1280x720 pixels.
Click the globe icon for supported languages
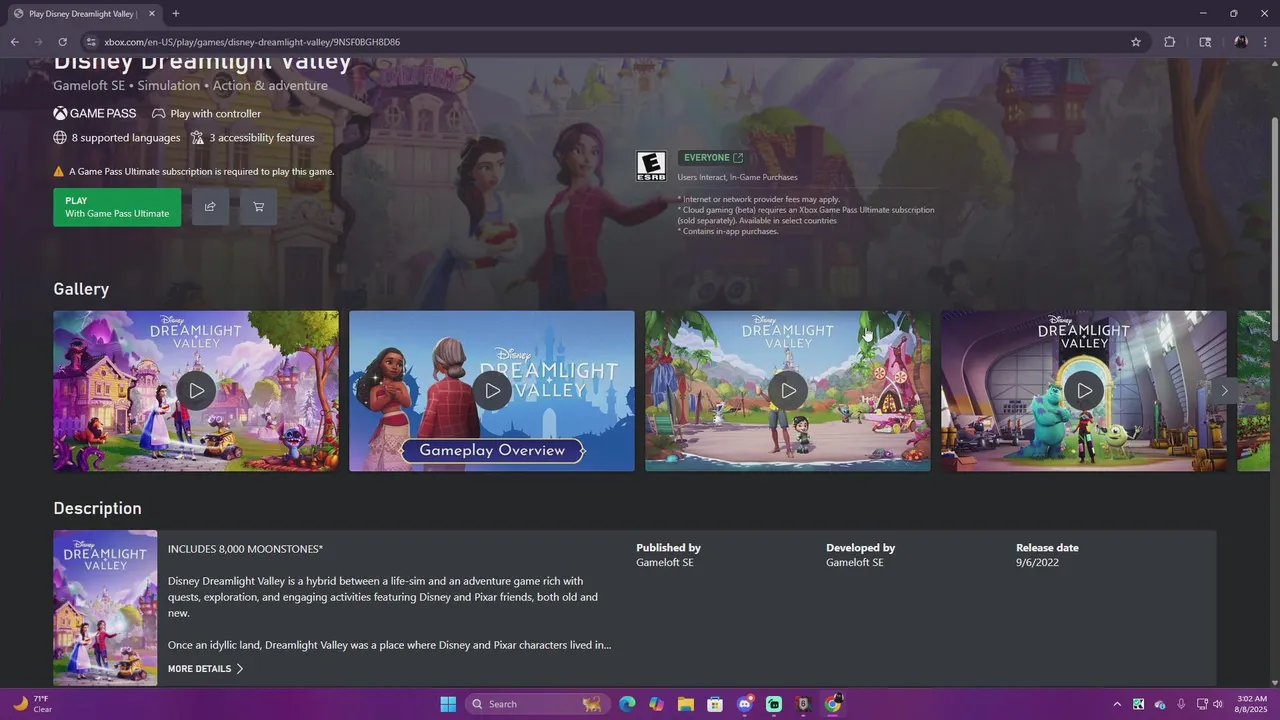click(60, 138)
